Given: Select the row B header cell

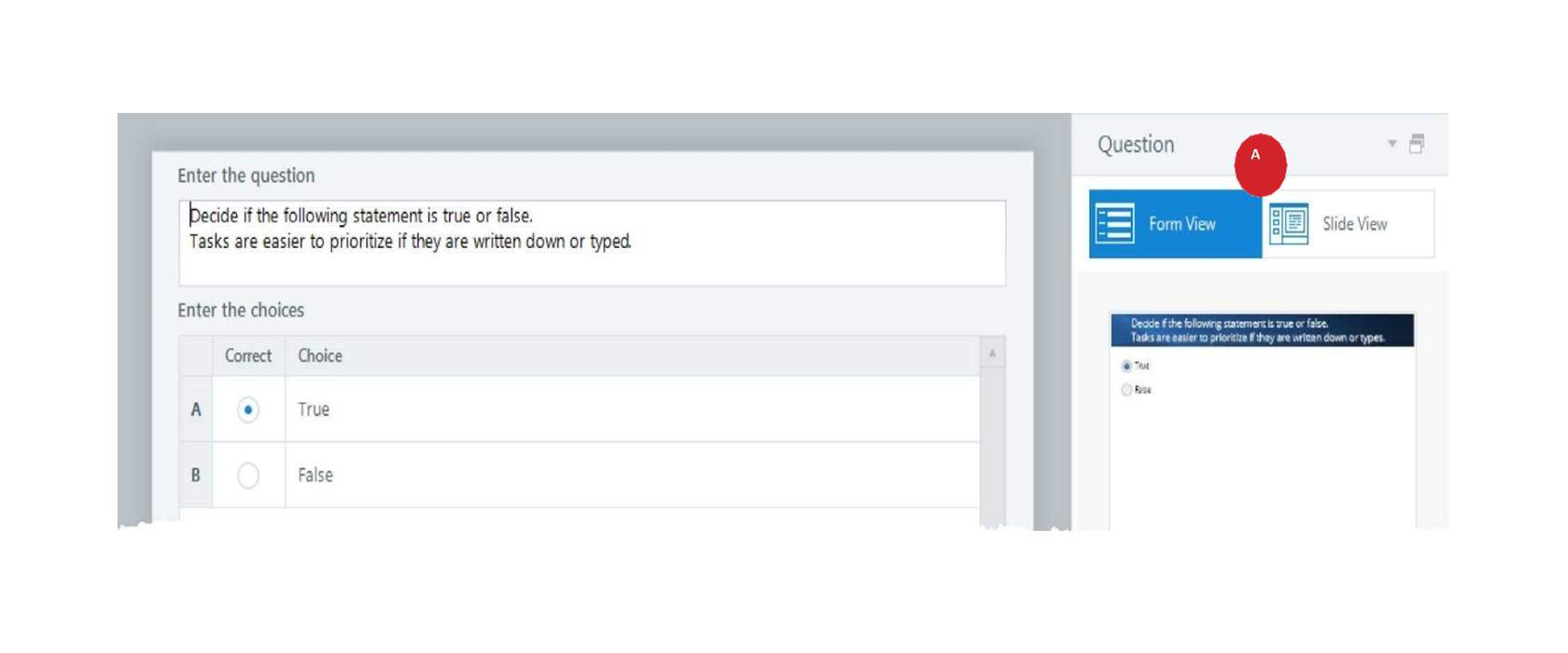Looking at the screenshot, I should (x=196, y=476).
